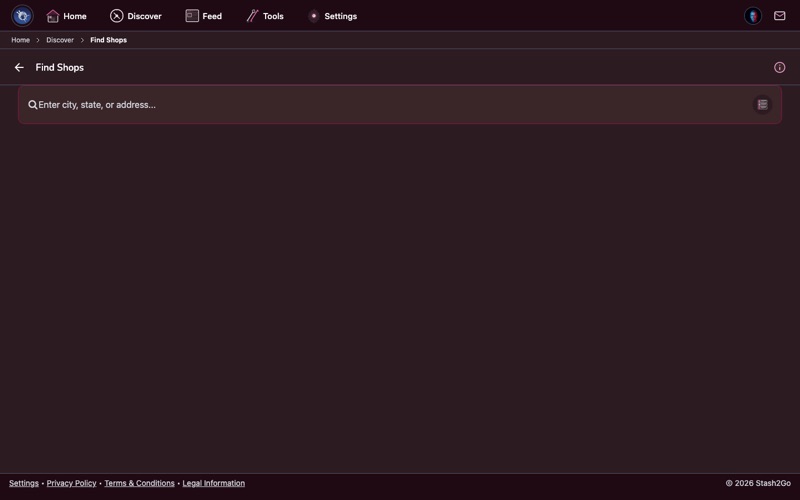Focus the city, state, or address field
Image resolution: width=800 pixels, height=500 pixels.
click(x=390, y=105)
